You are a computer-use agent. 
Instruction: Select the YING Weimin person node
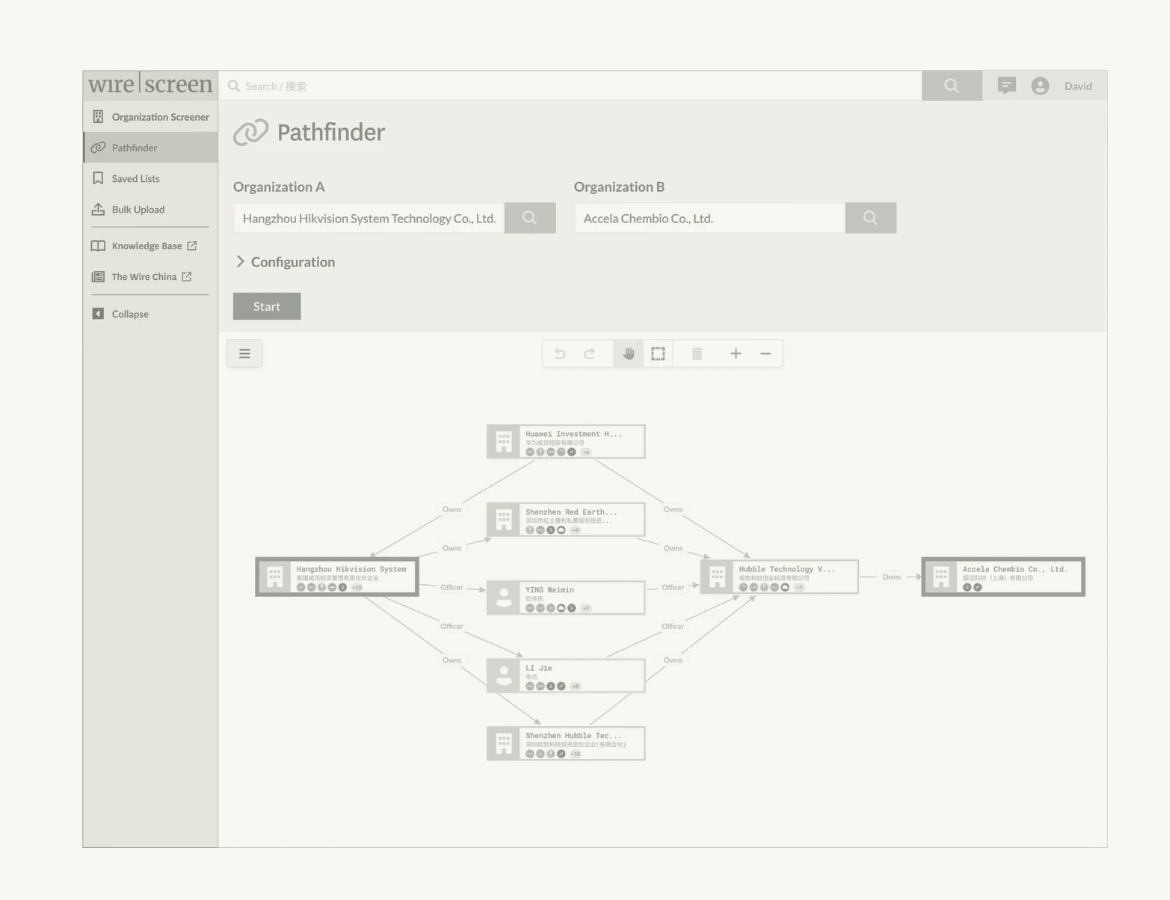tap(566, 598)
